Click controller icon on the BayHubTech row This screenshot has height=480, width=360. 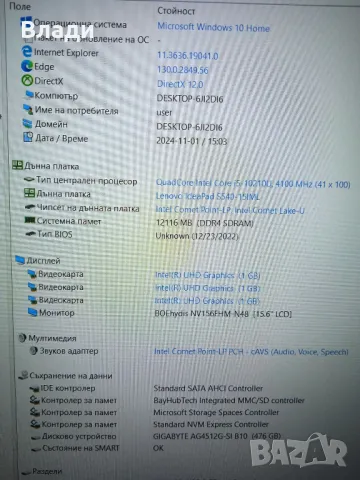click(35, 400)
